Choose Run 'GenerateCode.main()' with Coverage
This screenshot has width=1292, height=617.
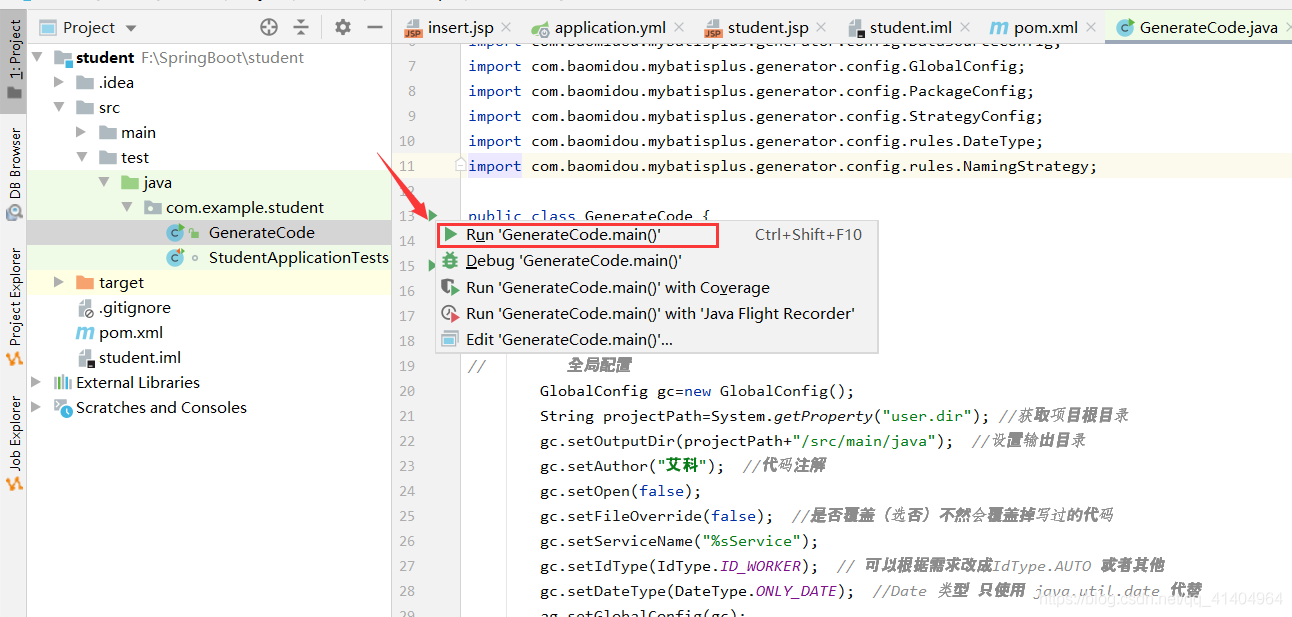click(x=617, y=287)
